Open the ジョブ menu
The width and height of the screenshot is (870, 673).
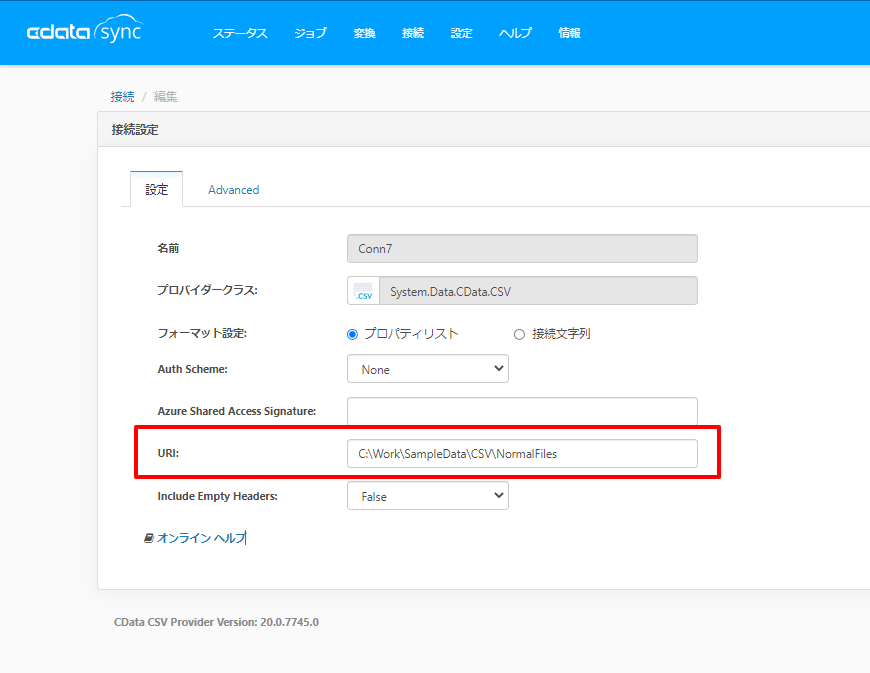[x=310, y=33]
